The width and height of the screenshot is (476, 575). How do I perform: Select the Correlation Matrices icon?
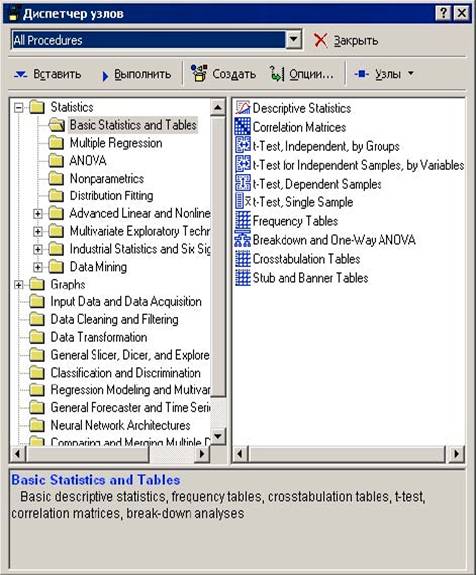(x=242, y=127)
